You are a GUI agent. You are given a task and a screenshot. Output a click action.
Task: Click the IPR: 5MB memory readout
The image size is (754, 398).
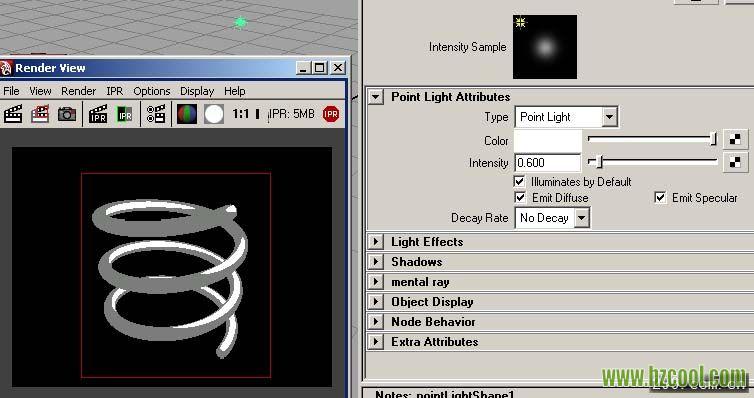pyautogui.click(x=291, y=114)
